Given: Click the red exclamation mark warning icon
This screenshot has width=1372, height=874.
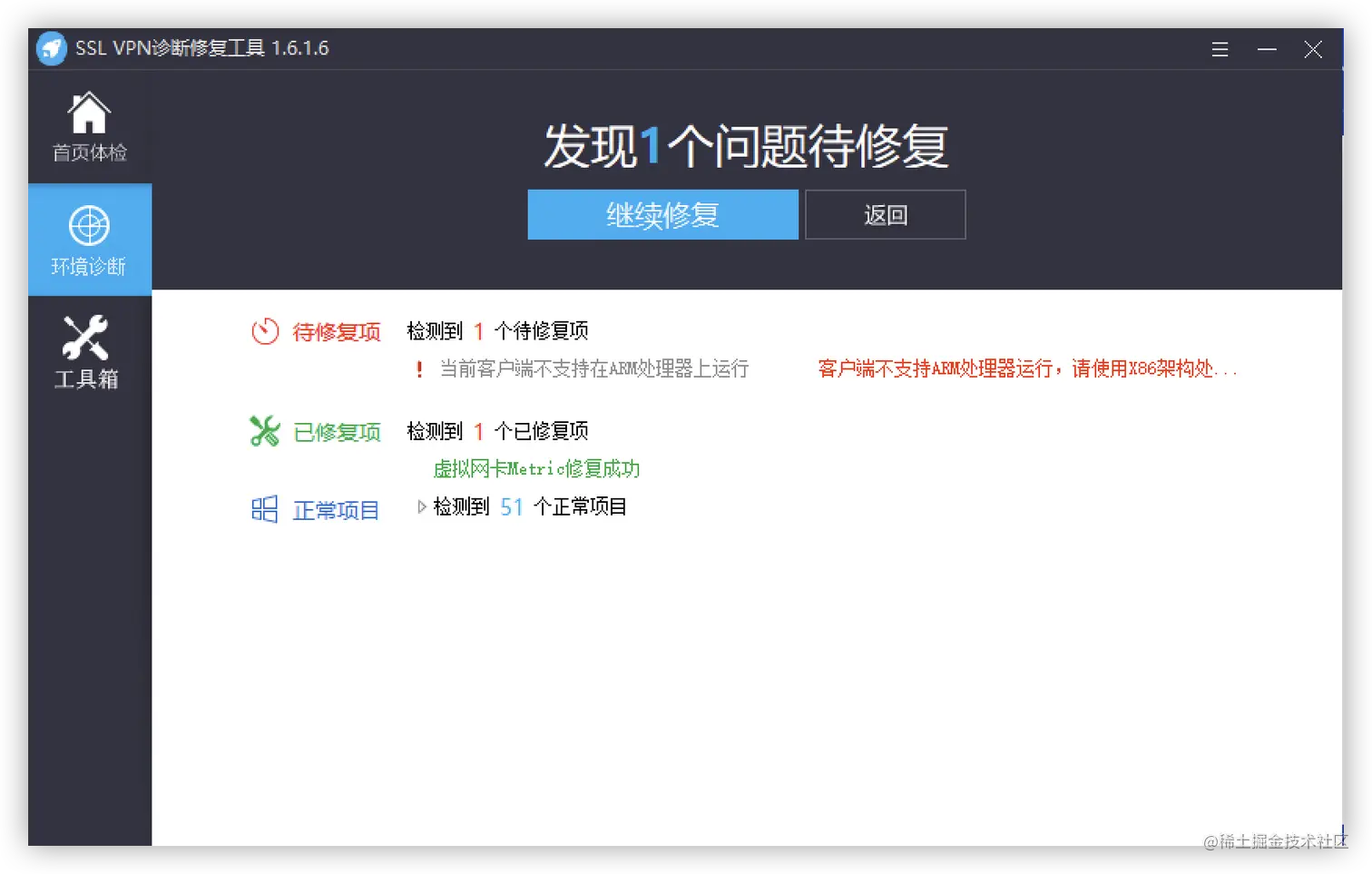Looking at the screenshot, I should (x=419, y=368).
